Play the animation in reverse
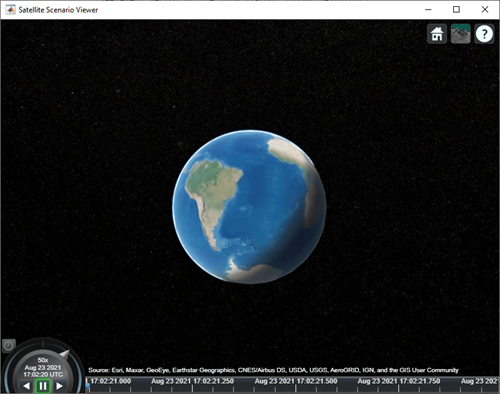 click(x=27, y=386)
